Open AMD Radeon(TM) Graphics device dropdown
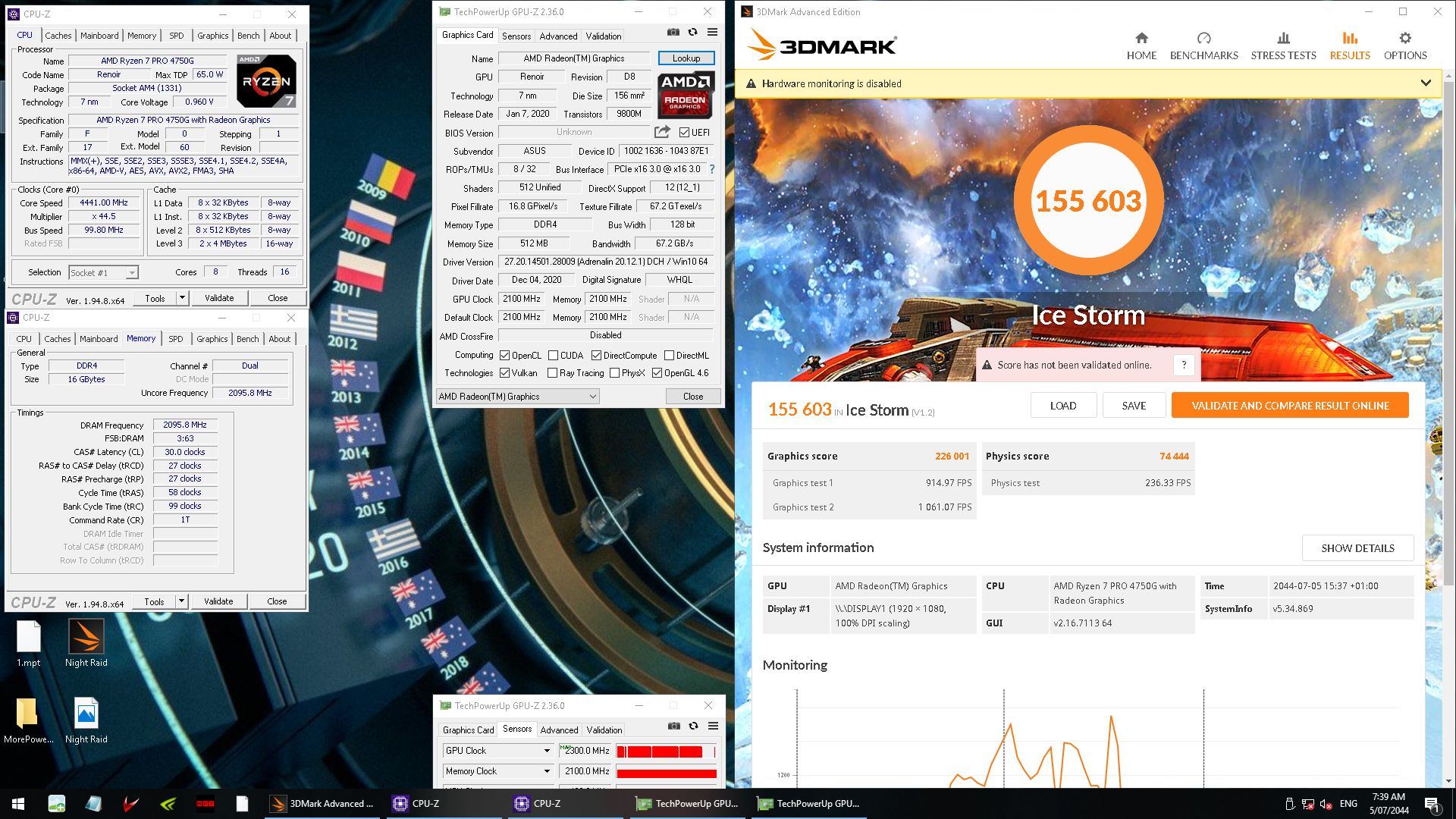1456x819 pixels. (518, 397)
